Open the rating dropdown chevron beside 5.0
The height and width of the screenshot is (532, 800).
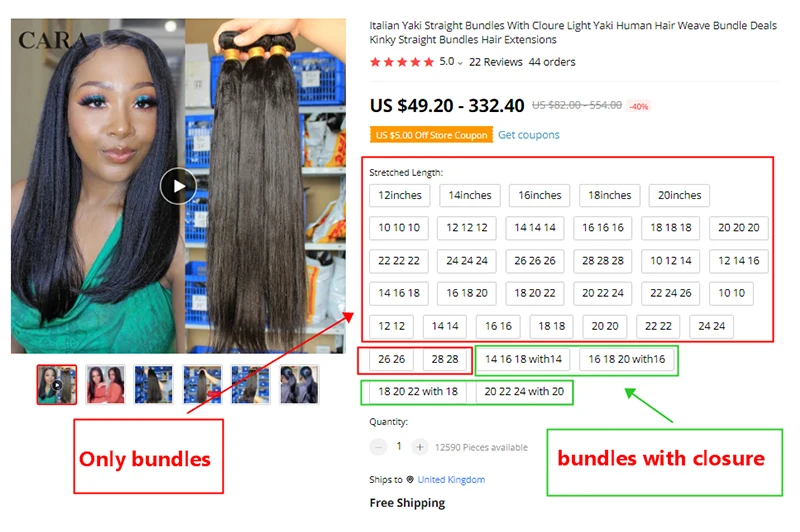pos(460,63)
